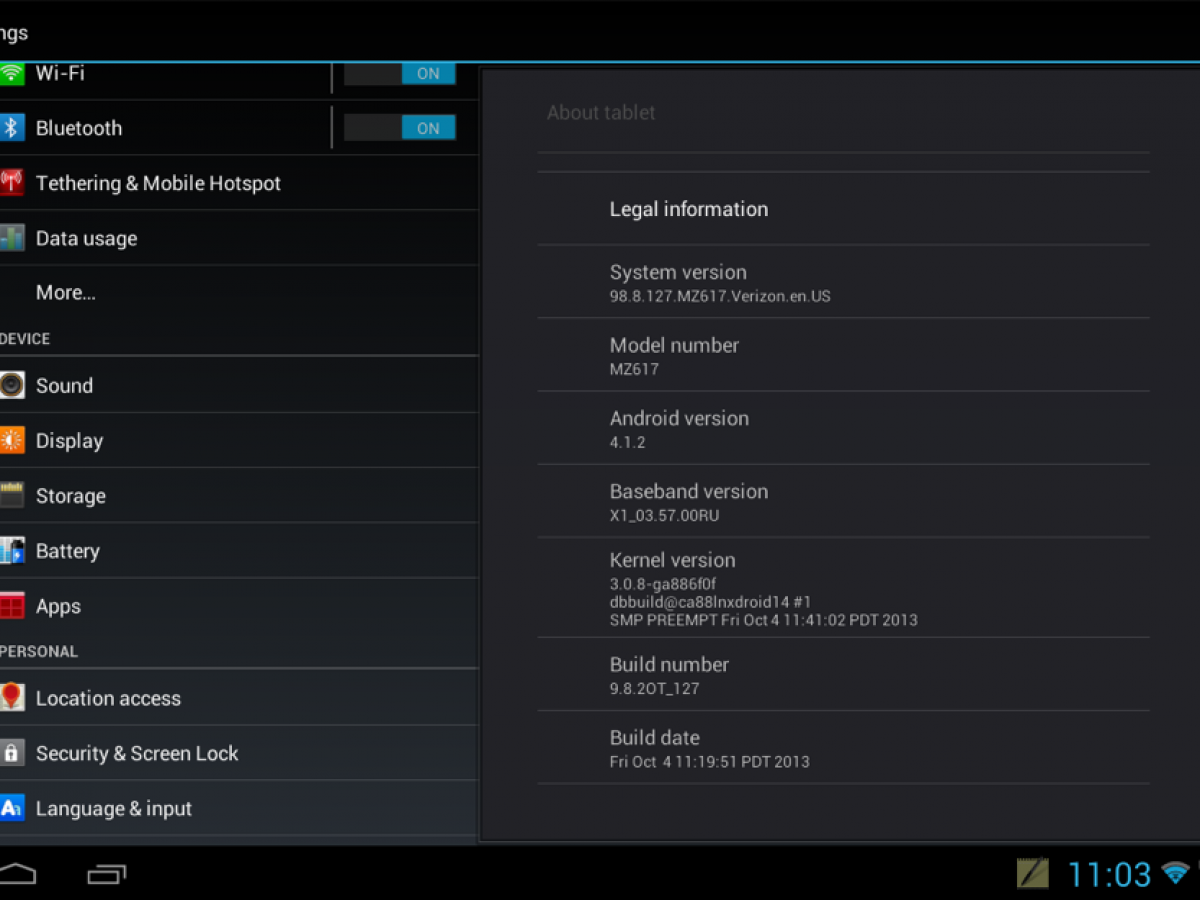
Task: Tap the Display brightness icon
Action: coord(12,440)
